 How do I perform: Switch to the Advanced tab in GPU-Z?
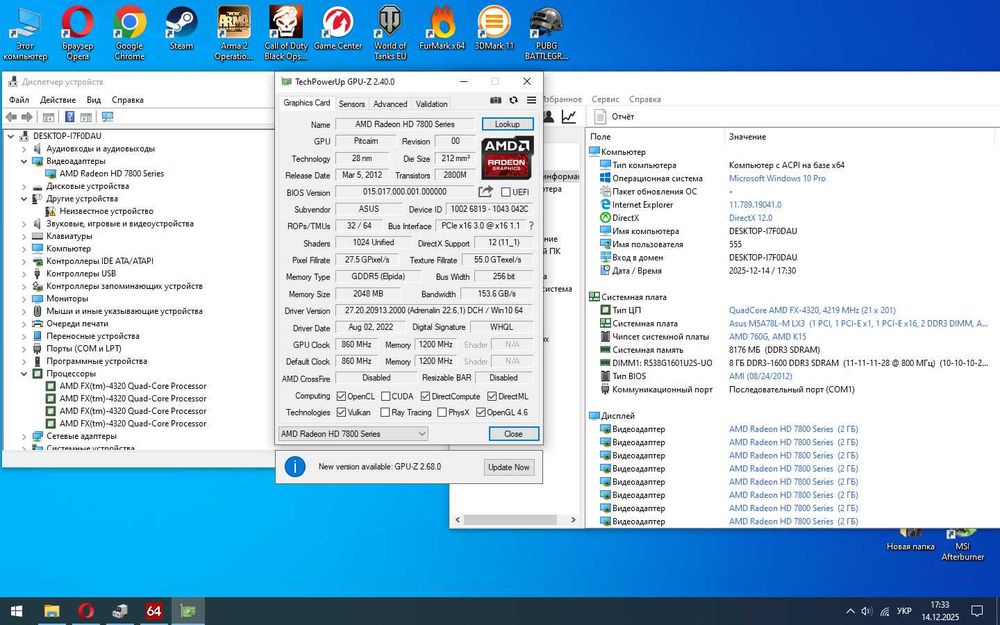click(x=390, y=104)
